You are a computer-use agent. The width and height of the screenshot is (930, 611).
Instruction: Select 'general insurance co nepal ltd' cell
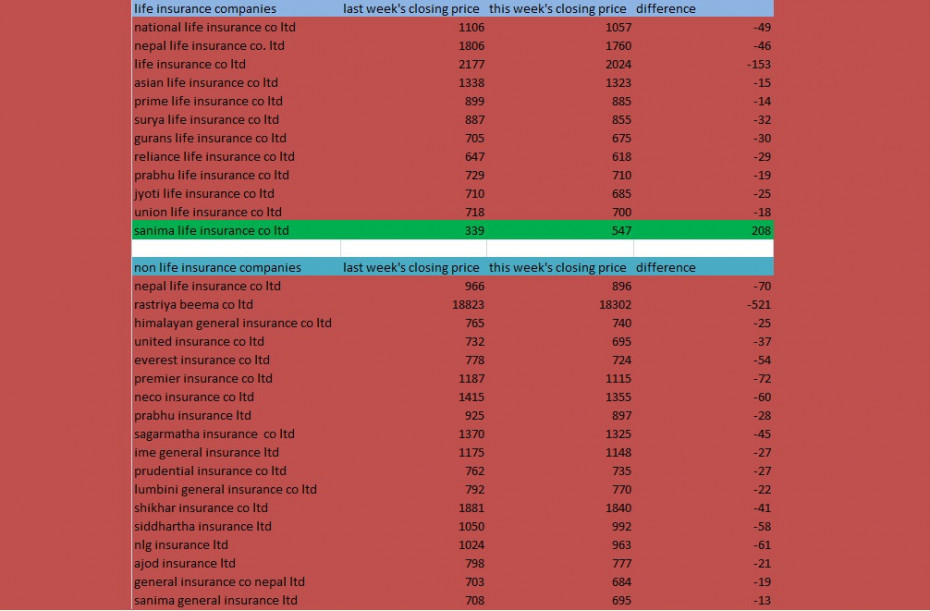(x=235, y=580)
